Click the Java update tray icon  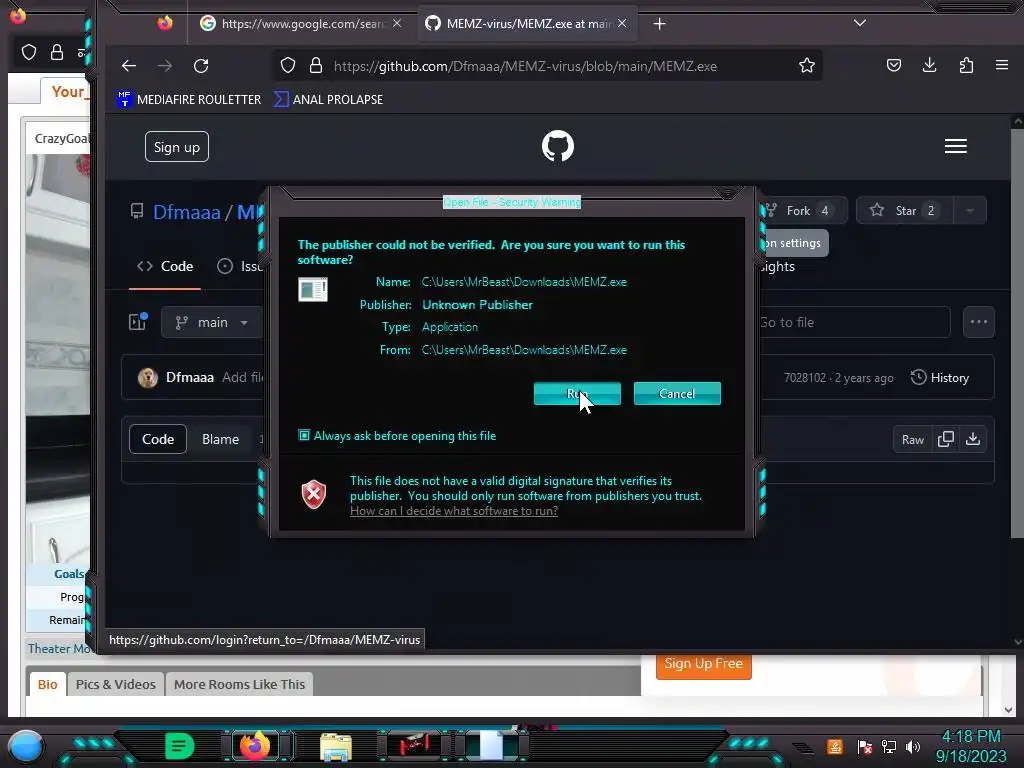tap(835, 746)
